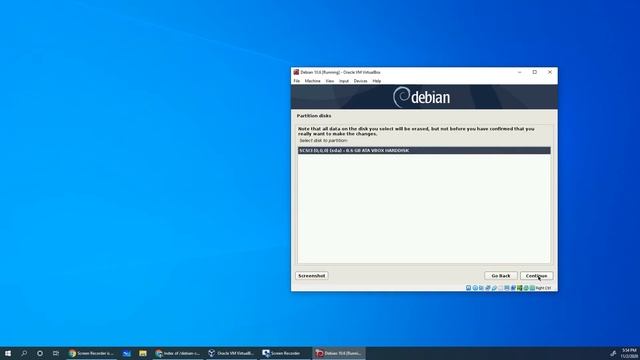Open the Help menu
Image resolution: width=640 pixels, height=360 pixels.
click(x=377, y=81)
